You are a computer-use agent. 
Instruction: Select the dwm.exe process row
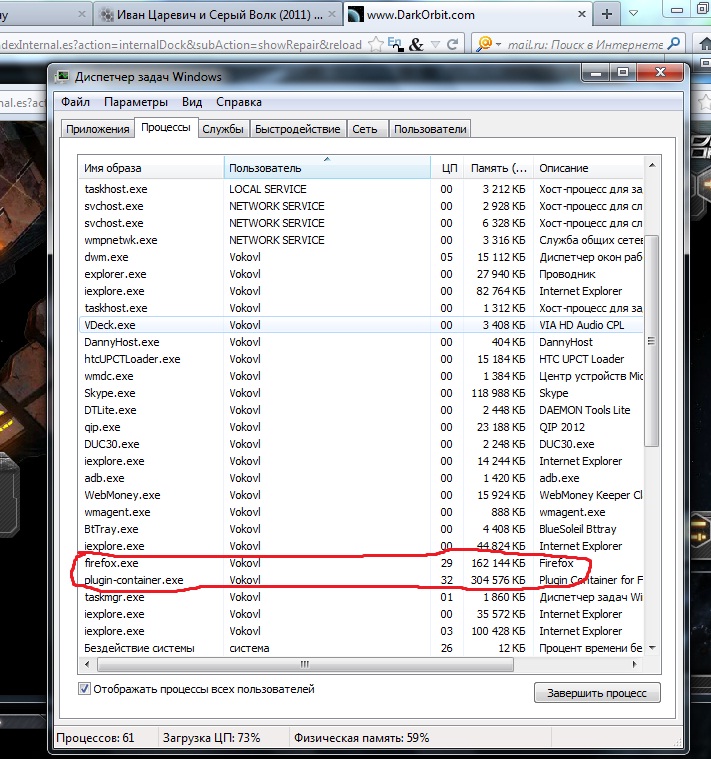pos(361,257)
